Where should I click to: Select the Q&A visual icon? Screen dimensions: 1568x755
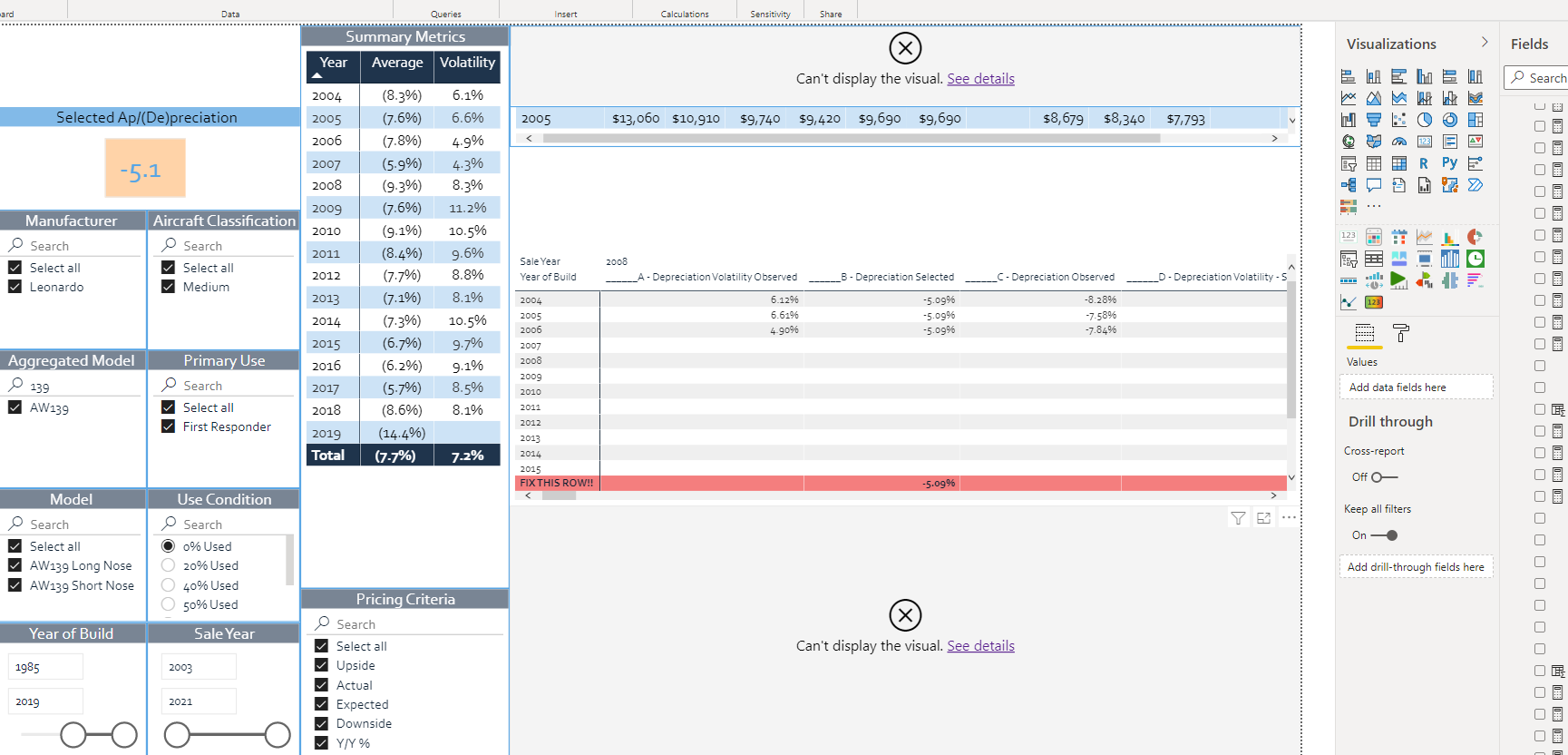pos(1374,185)
